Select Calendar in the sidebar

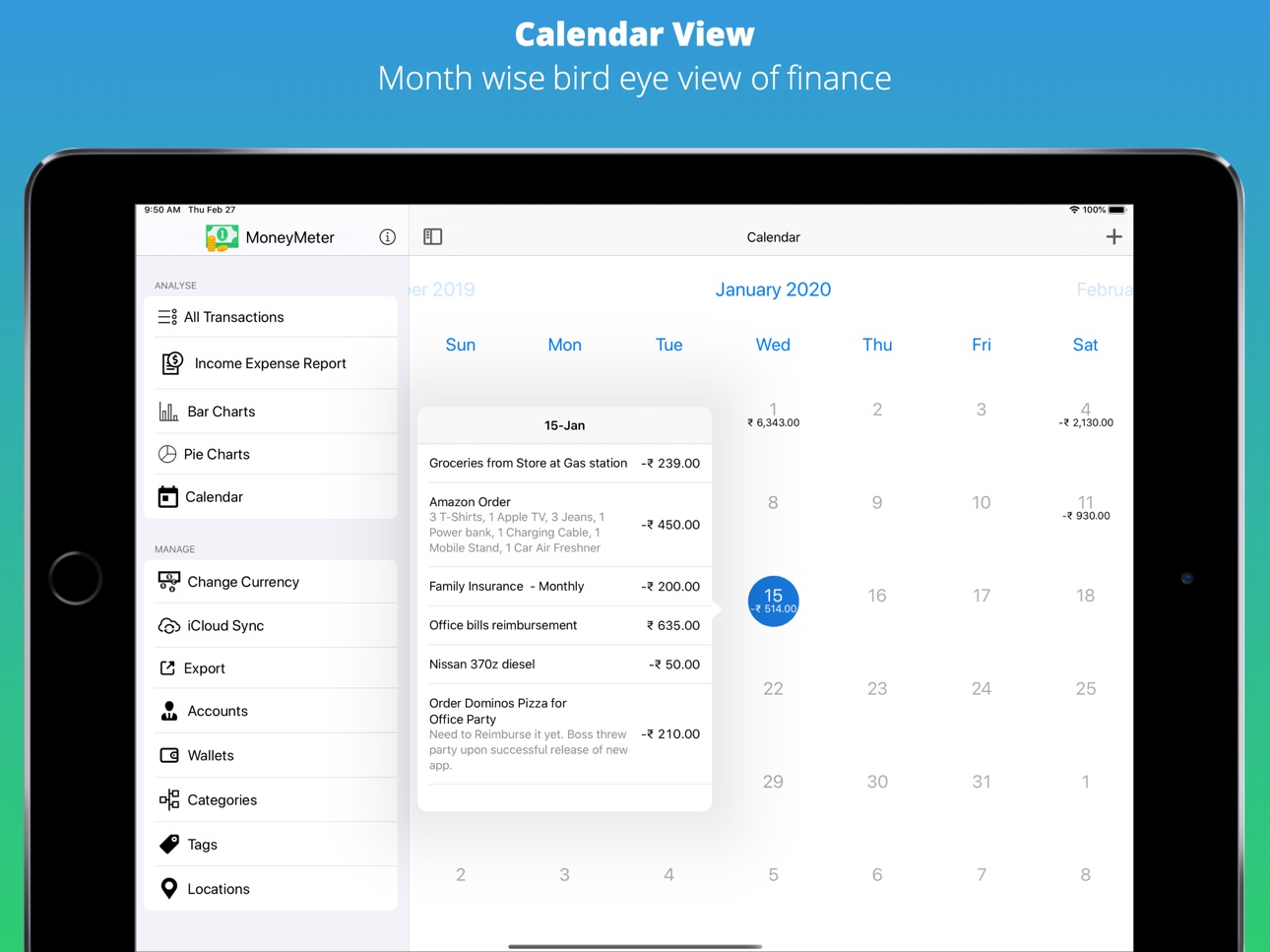(271, 496)
